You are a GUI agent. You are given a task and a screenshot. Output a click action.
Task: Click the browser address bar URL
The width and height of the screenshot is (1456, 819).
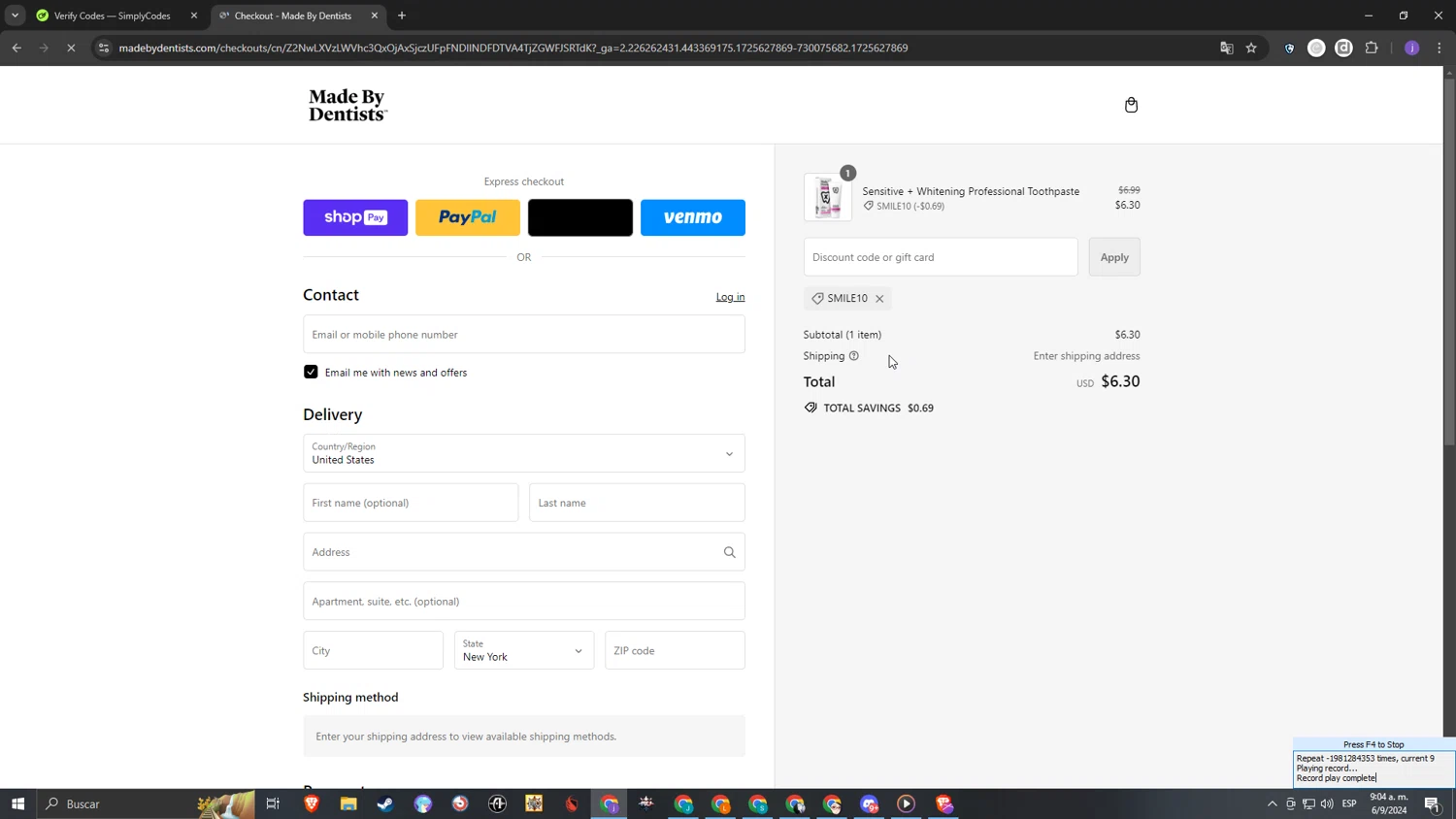(x=513, y=48)
